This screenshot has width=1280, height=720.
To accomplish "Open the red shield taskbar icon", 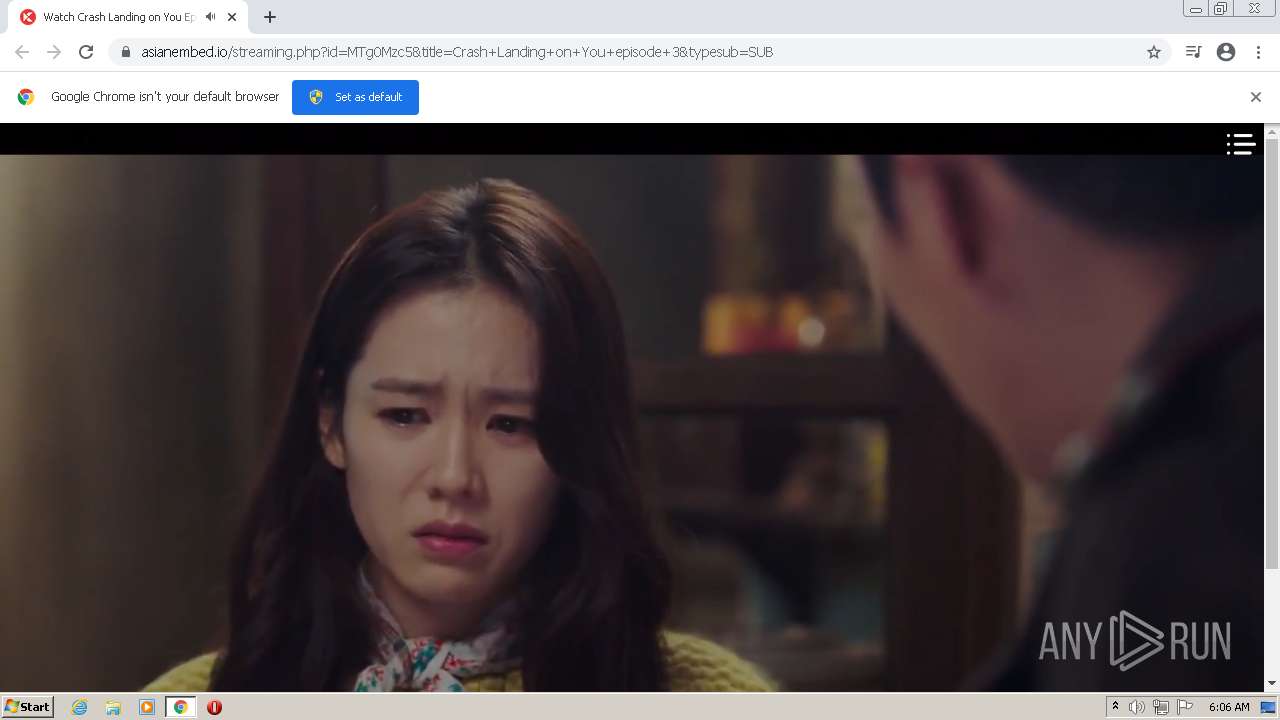I will pyautogui.click(x=214, y=707).
